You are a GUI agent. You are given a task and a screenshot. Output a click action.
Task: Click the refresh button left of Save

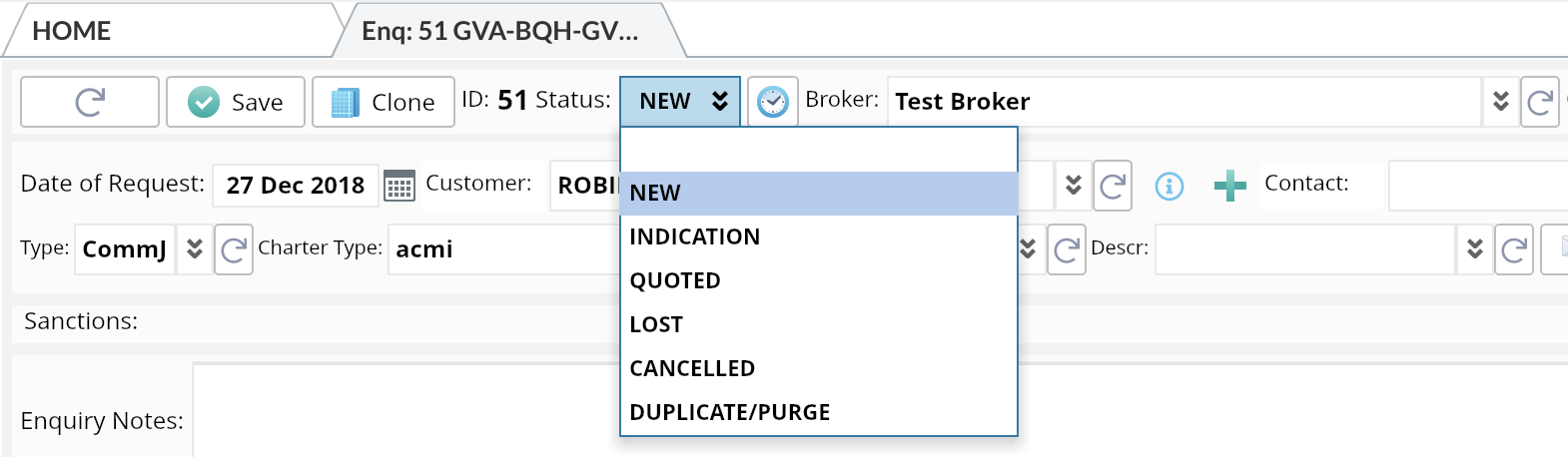90,102
